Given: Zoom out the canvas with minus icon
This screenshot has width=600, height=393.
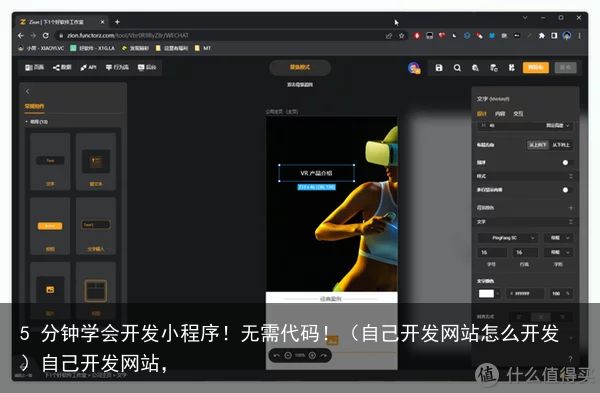Looking at the screenshot, I should 288,355.
